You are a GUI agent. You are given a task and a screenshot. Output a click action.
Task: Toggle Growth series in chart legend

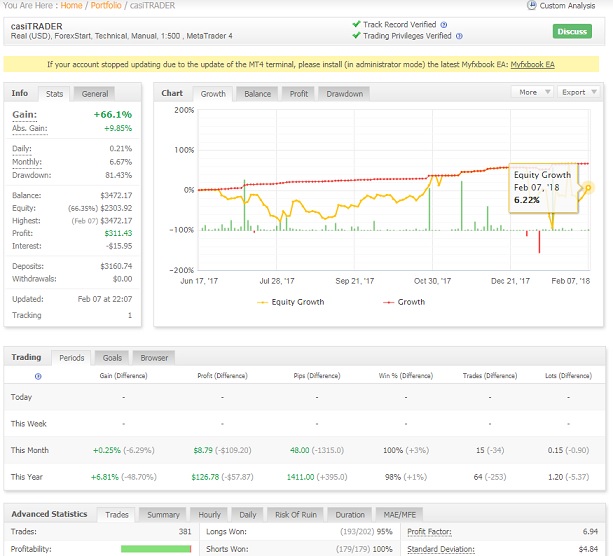pyautogui.click(x=406, y=301)
